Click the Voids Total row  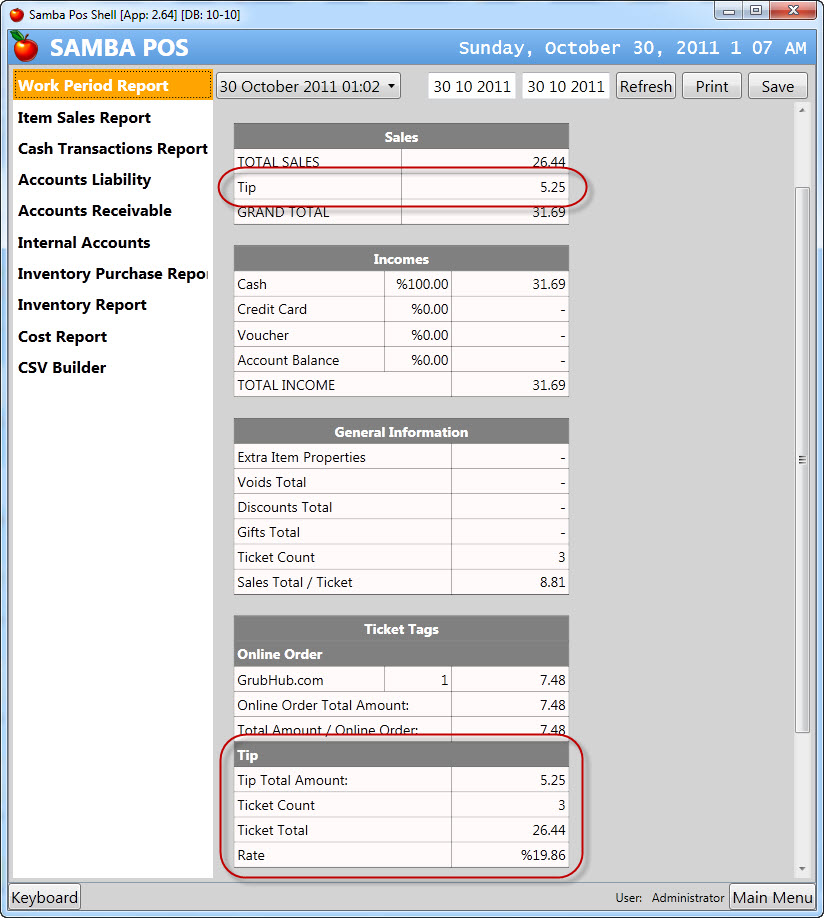click(401, 482)
